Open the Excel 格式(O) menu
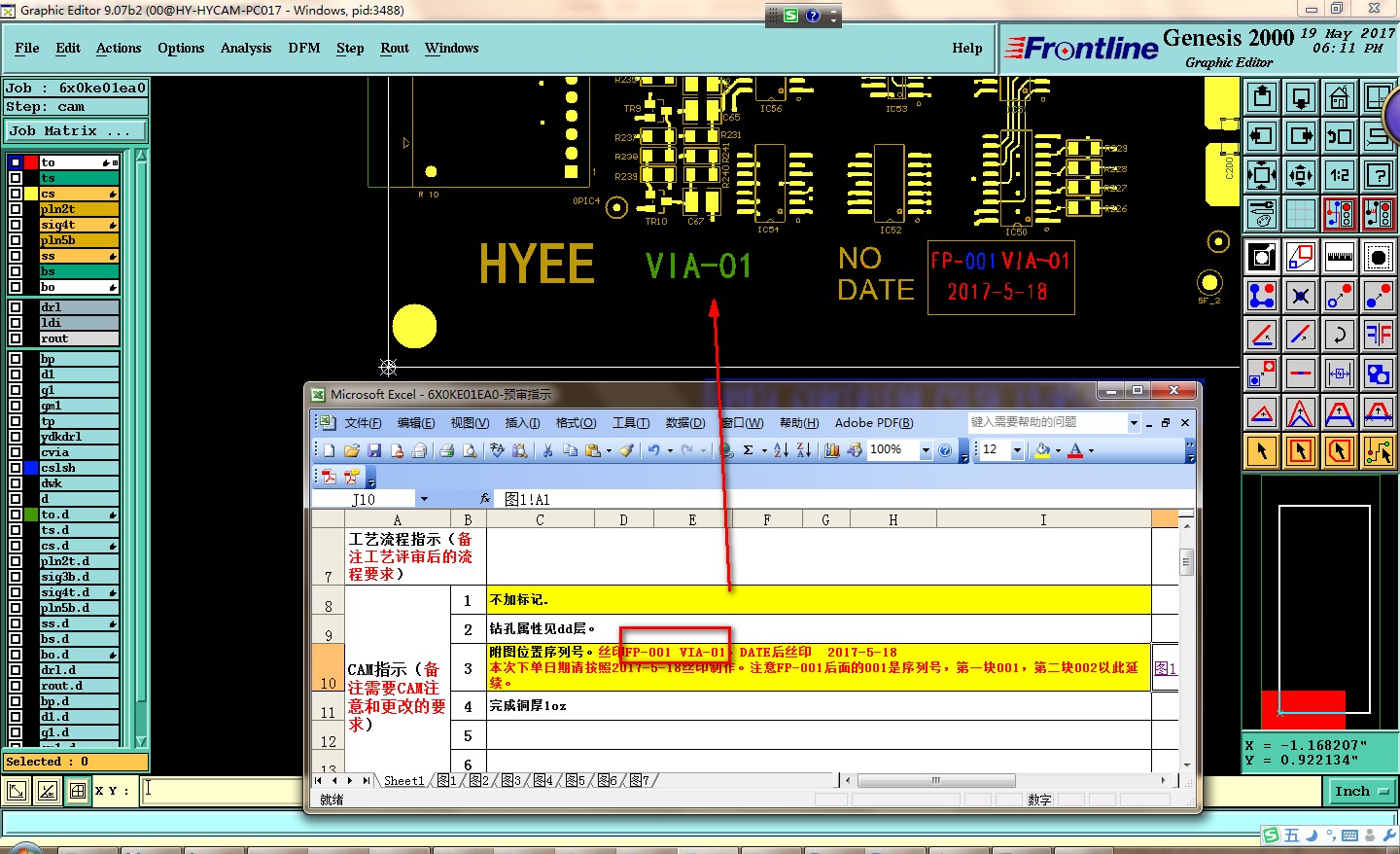The width and height of the screenshot is (1400, 854). (576, 422)
